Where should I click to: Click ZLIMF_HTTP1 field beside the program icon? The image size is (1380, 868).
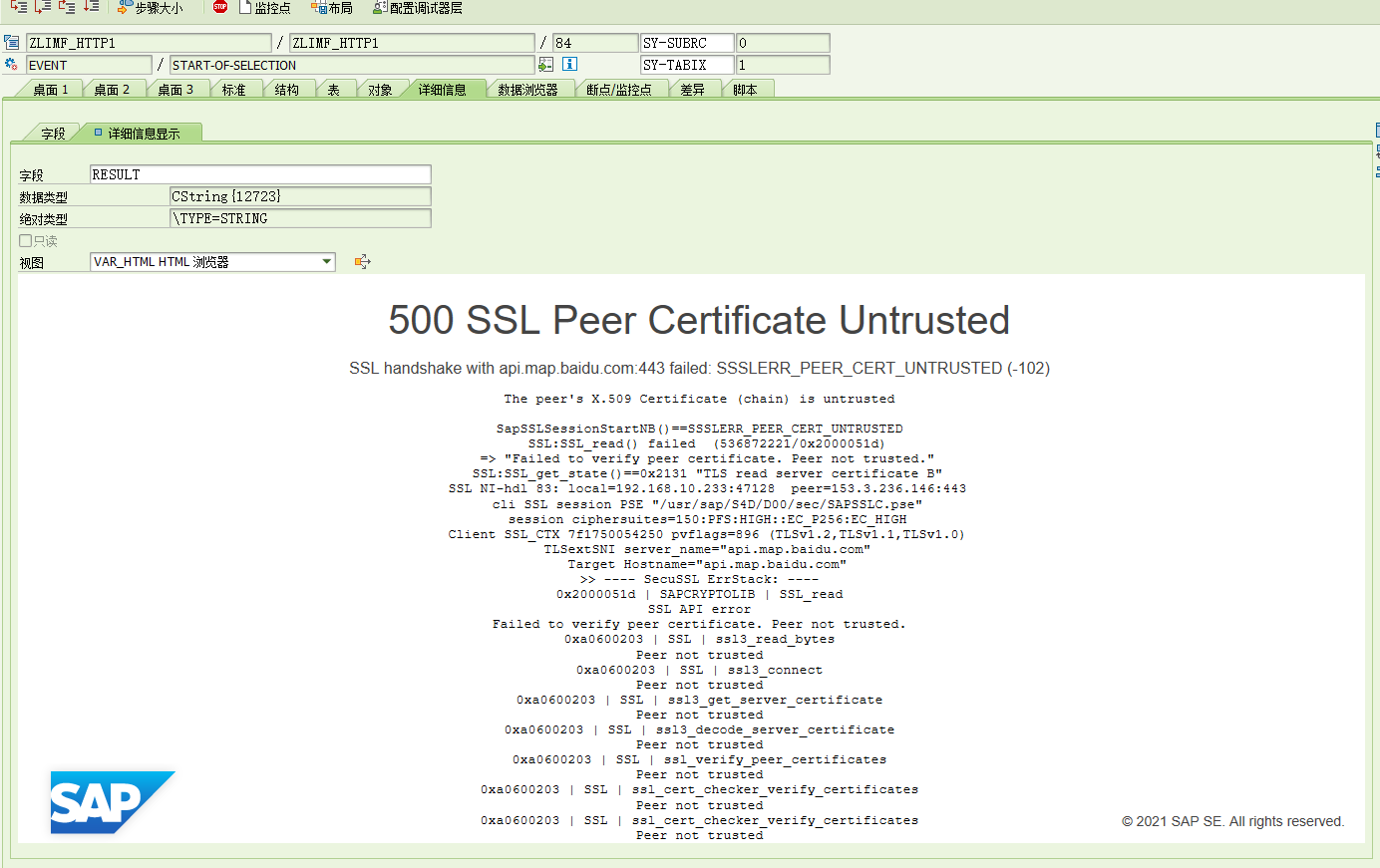tap(149, 43)
